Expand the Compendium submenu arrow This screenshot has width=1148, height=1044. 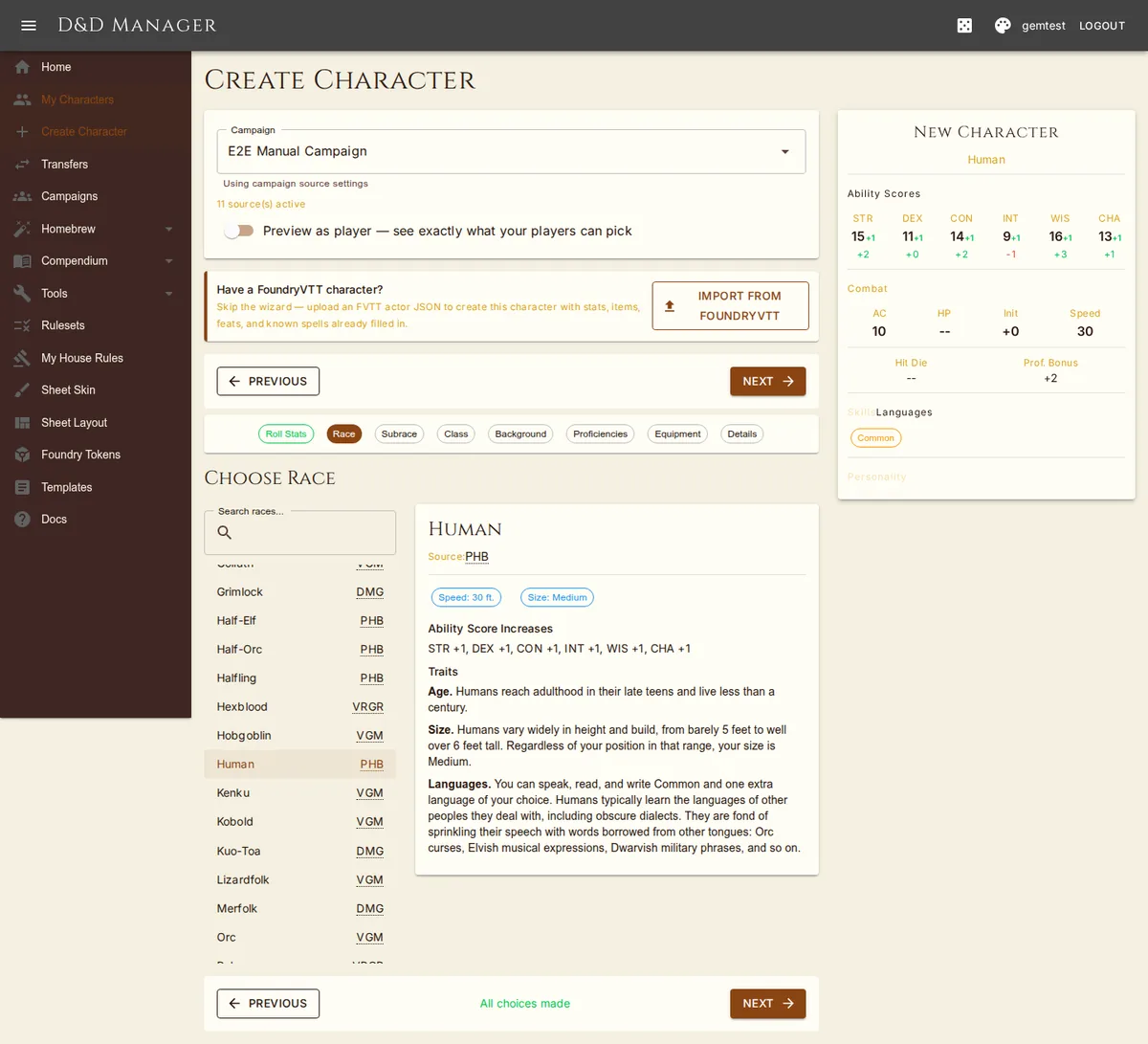point(169,261)
